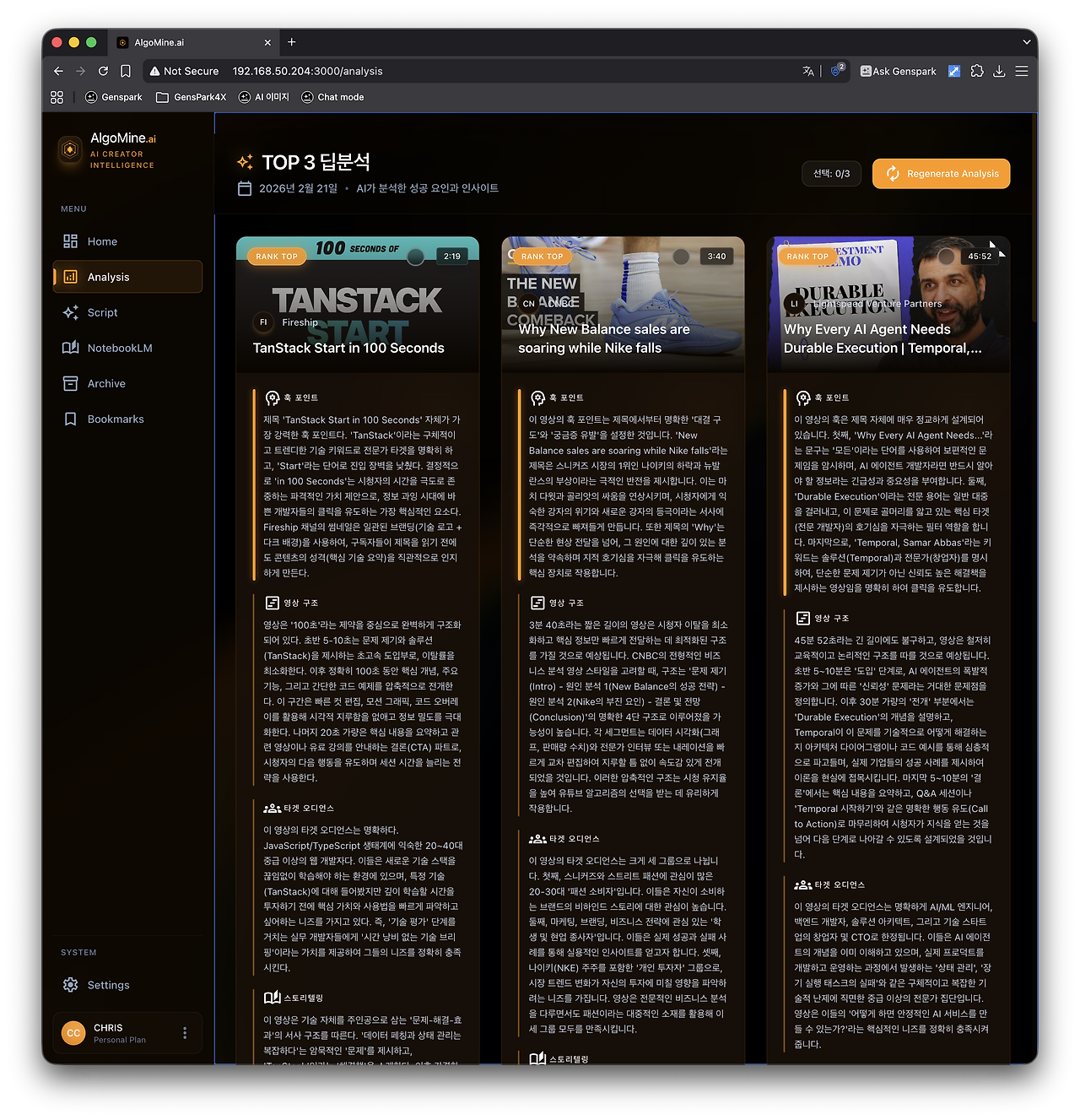The height and width of the screenshot is (1120, 1080).
Task: Select the Analysis icon in the sidebar
Action: (72, 277)
